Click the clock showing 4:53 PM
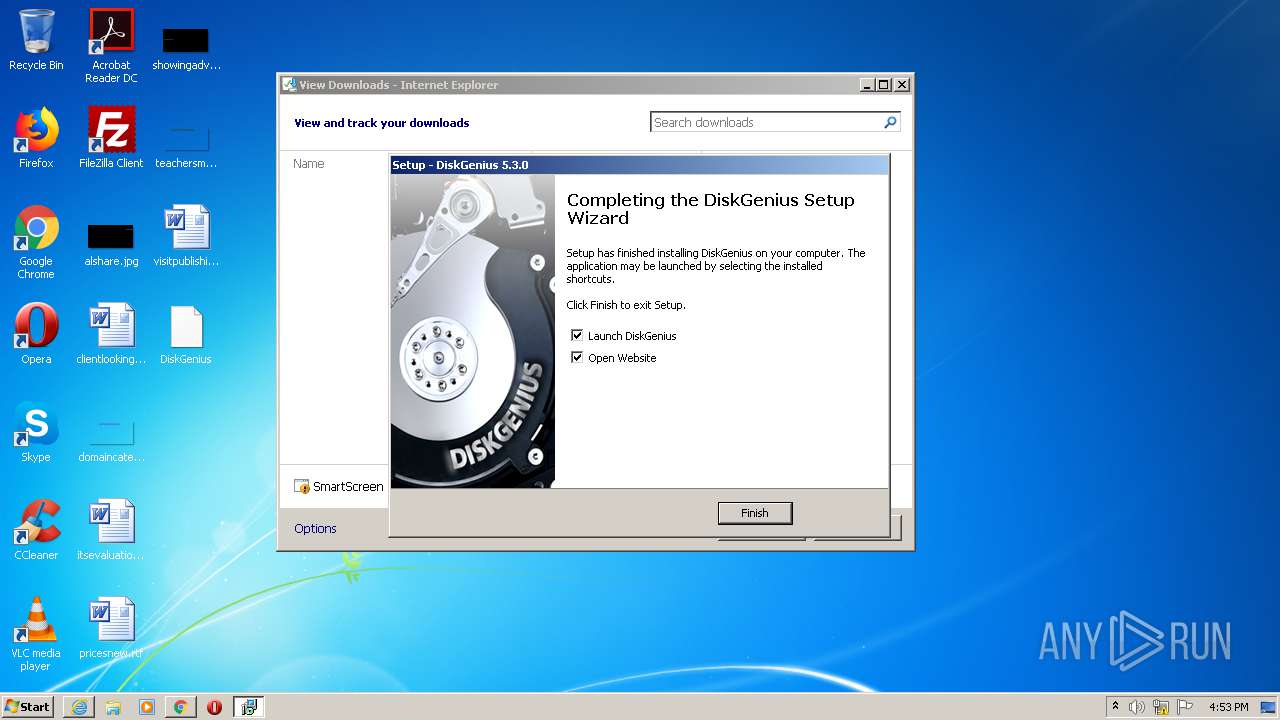This screenshot has width=1280, height=720. 1228,707
